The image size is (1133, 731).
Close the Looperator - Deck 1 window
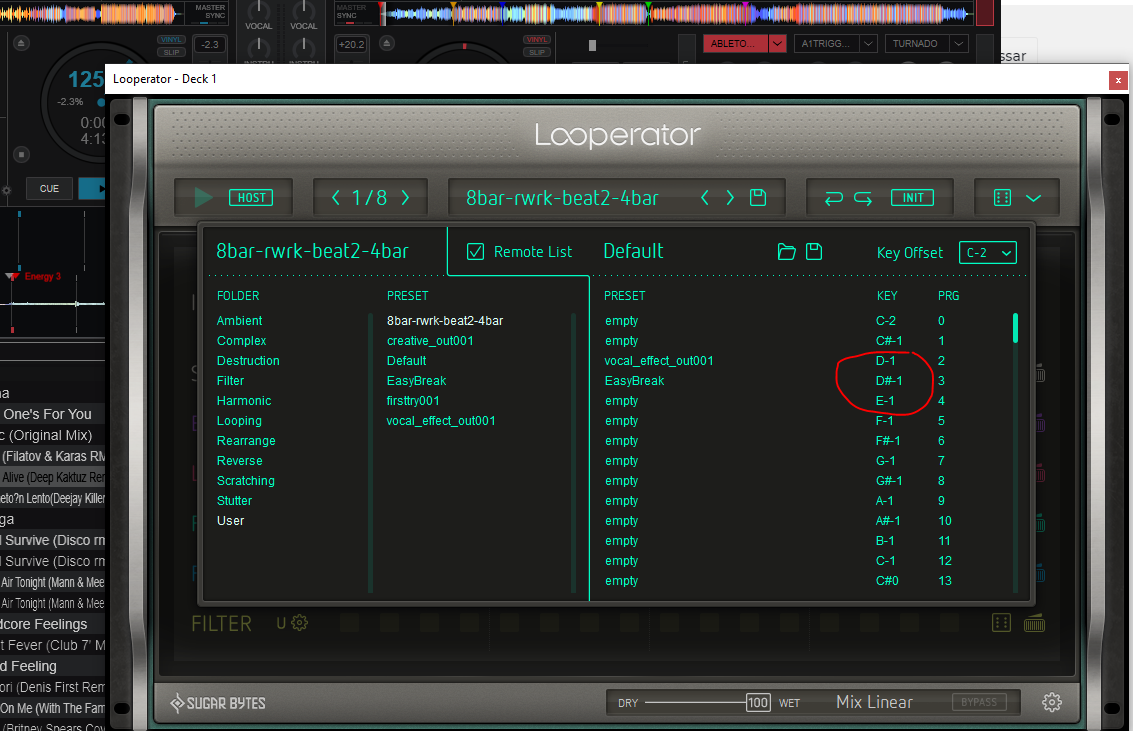1118,80
